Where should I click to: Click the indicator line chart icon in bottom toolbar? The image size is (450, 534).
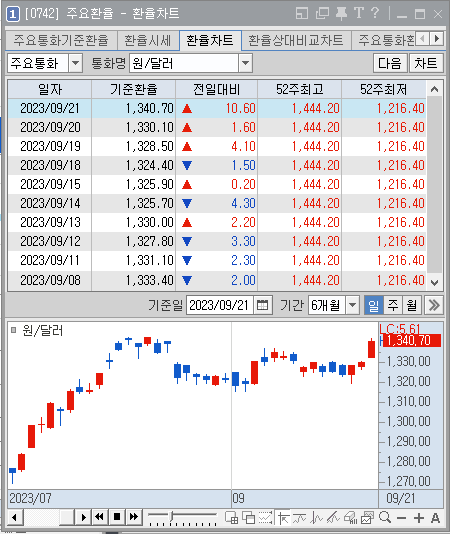click(x=317, y=518)
